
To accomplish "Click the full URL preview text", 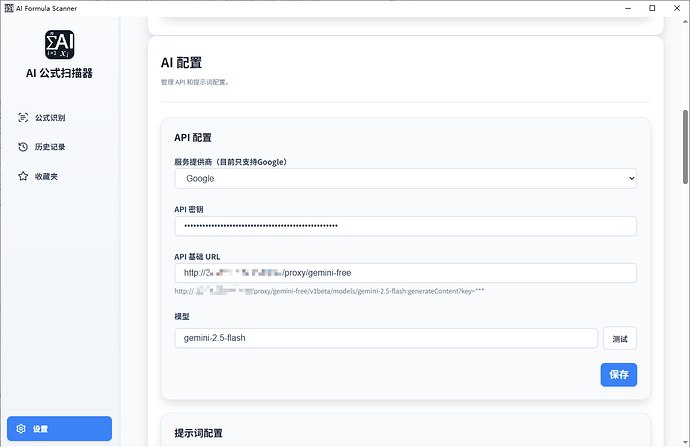I will tap(329, 291).
